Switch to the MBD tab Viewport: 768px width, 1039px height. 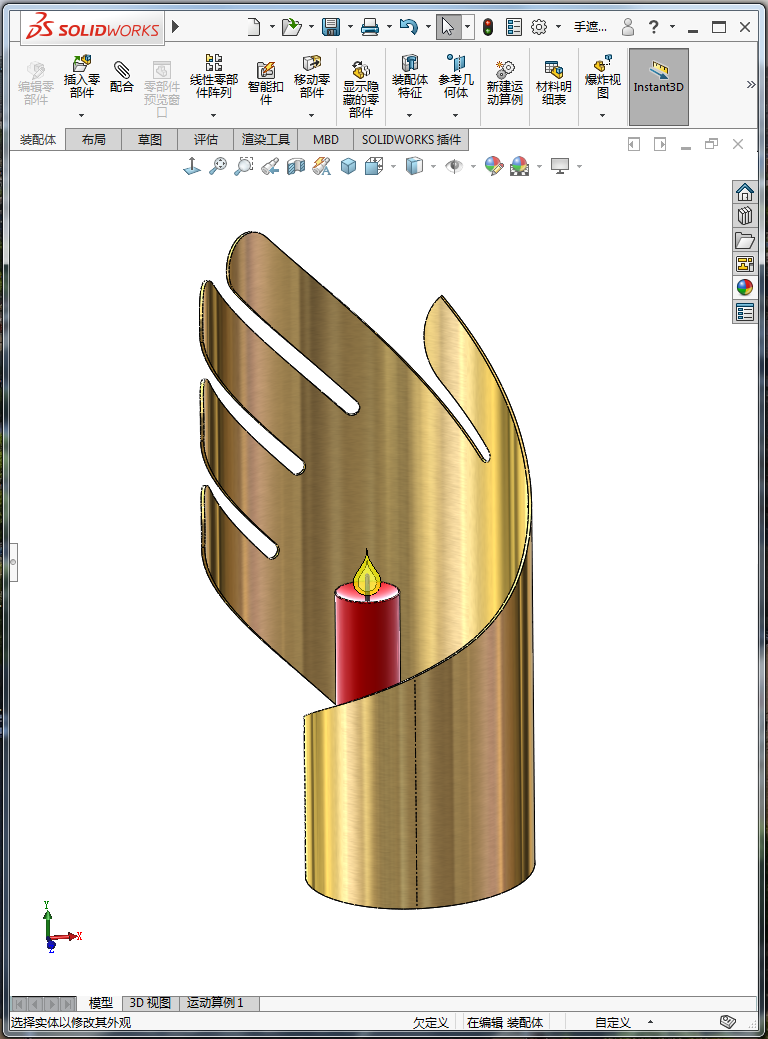(325, 140)
